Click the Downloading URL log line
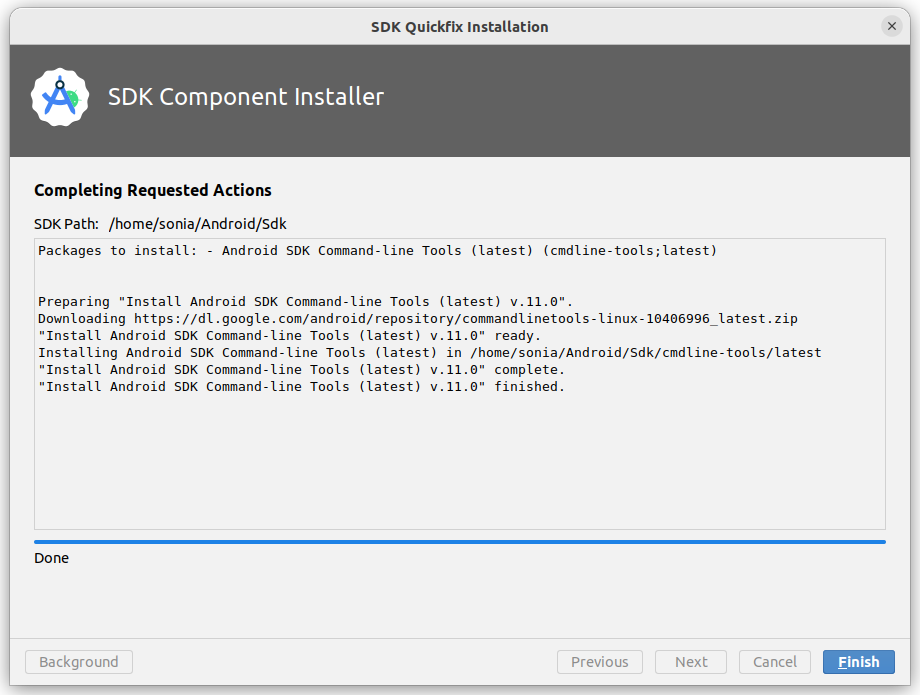Image resolution: width=920 pixels, height=695 pixels. (418, 318)
